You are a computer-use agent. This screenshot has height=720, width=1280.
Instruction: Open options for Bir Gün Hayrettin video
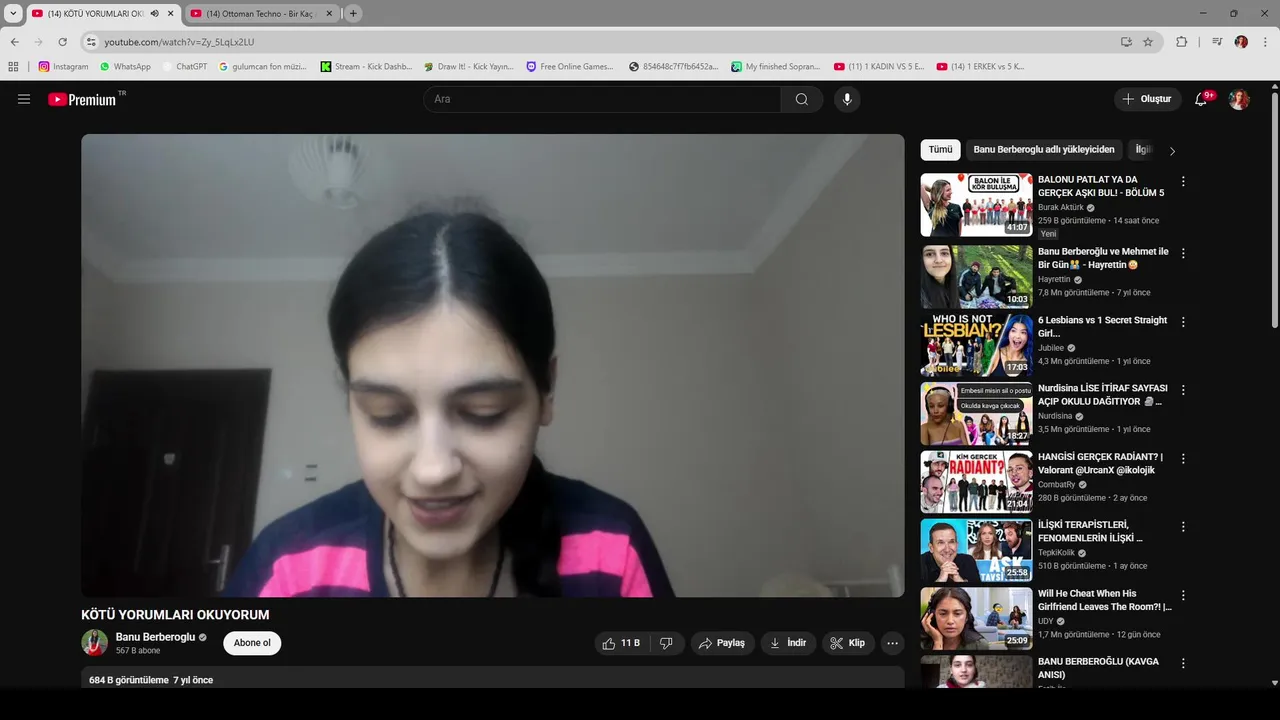[1183, 253]
